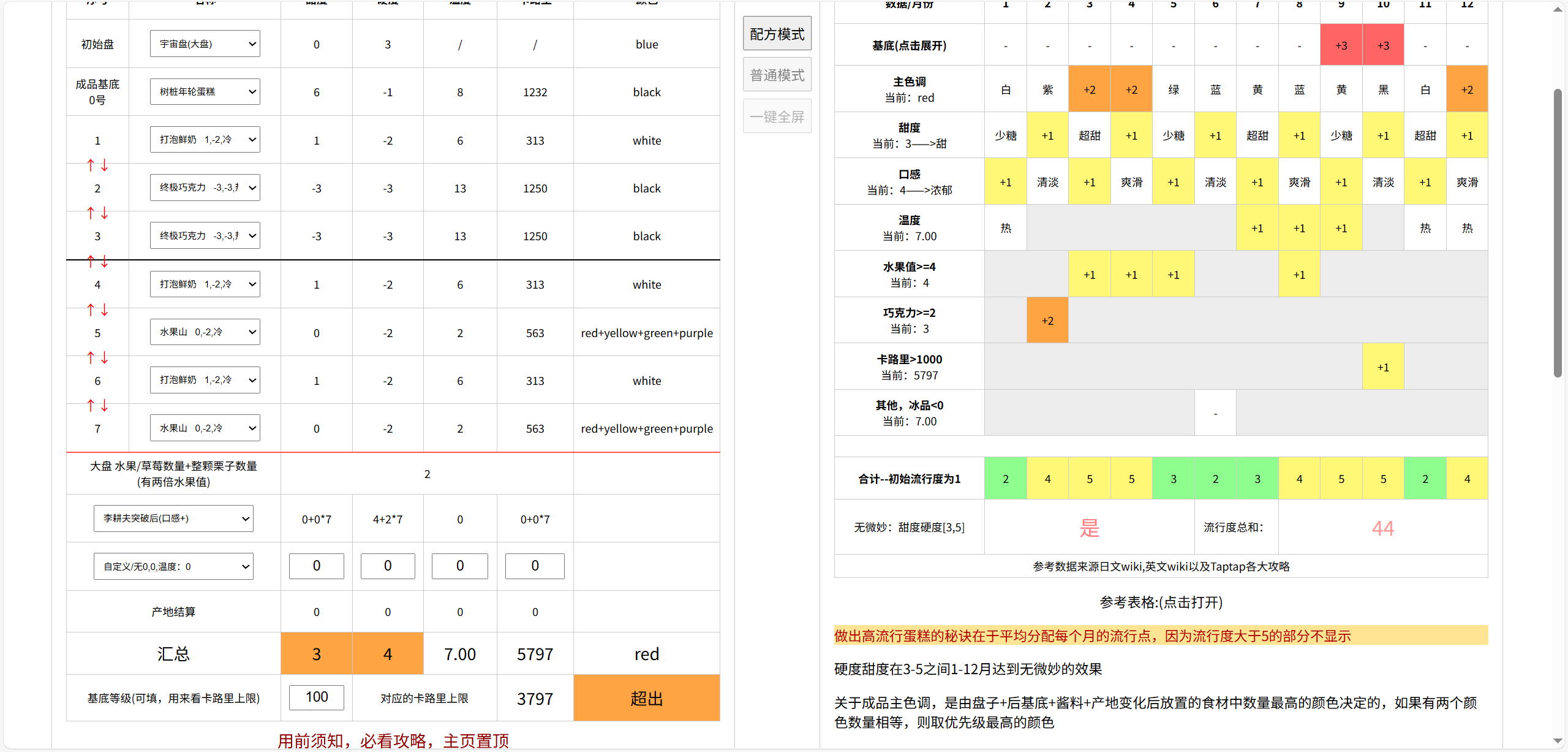Click the red down arrow between rows 2 and 3
Image resolution: width=1568 pixels, height=752 pixels.
click(x=105, y=213)
